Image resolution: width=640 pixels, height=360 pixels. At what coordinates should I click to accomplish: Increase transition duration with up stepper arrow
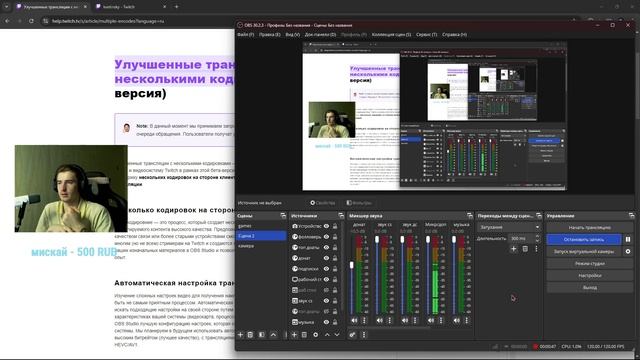[537, 236]
